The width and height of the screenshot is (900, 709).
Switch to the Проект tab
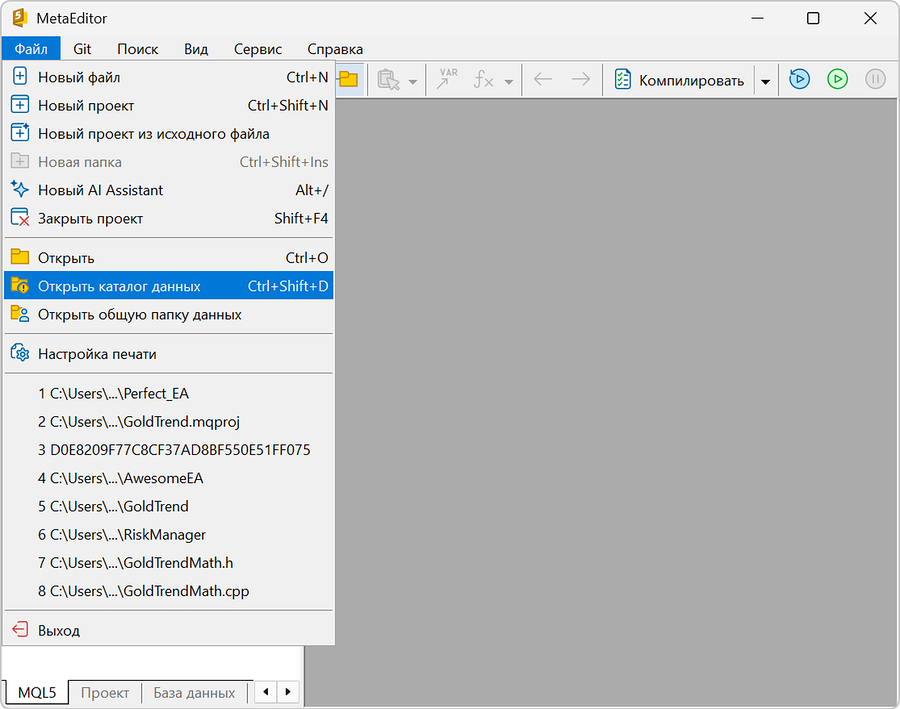point(104,692)
